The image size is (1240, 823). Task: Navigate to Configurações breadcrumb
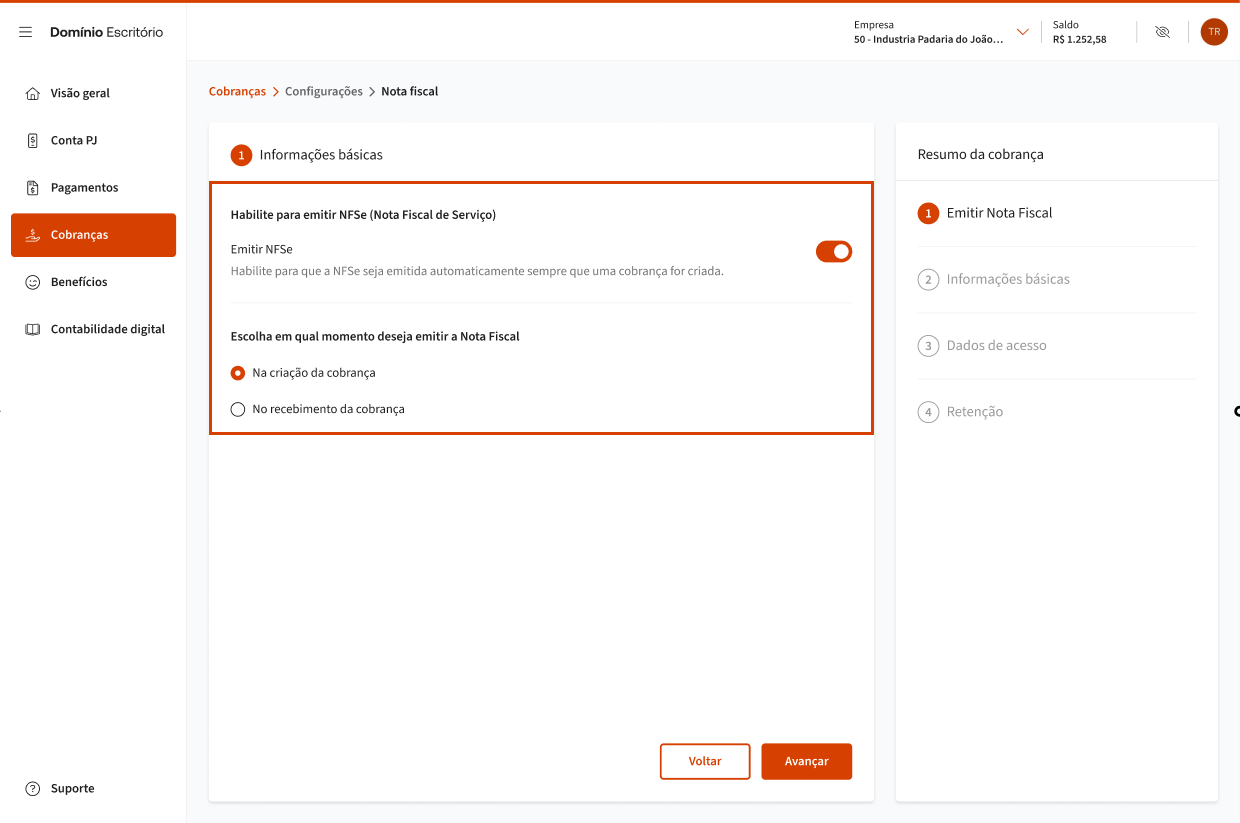tap(323, 91)
